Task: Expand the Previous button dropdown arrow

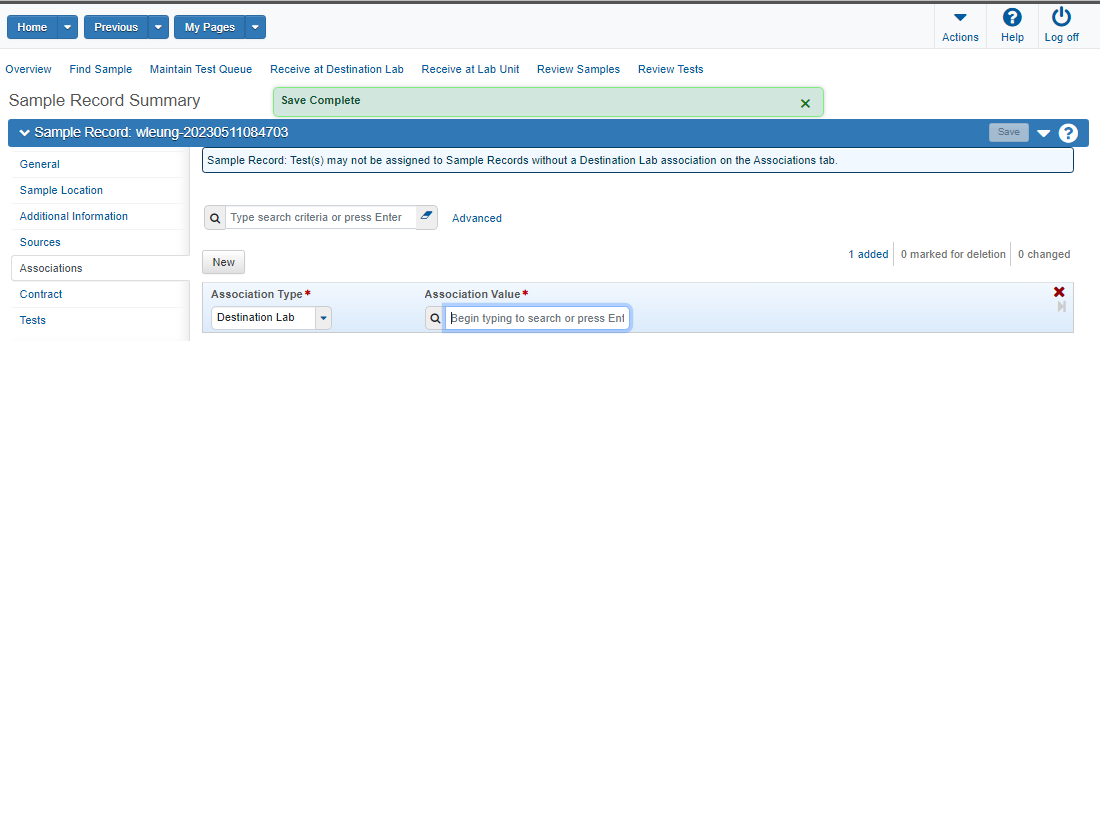Action: click(158, 27)
